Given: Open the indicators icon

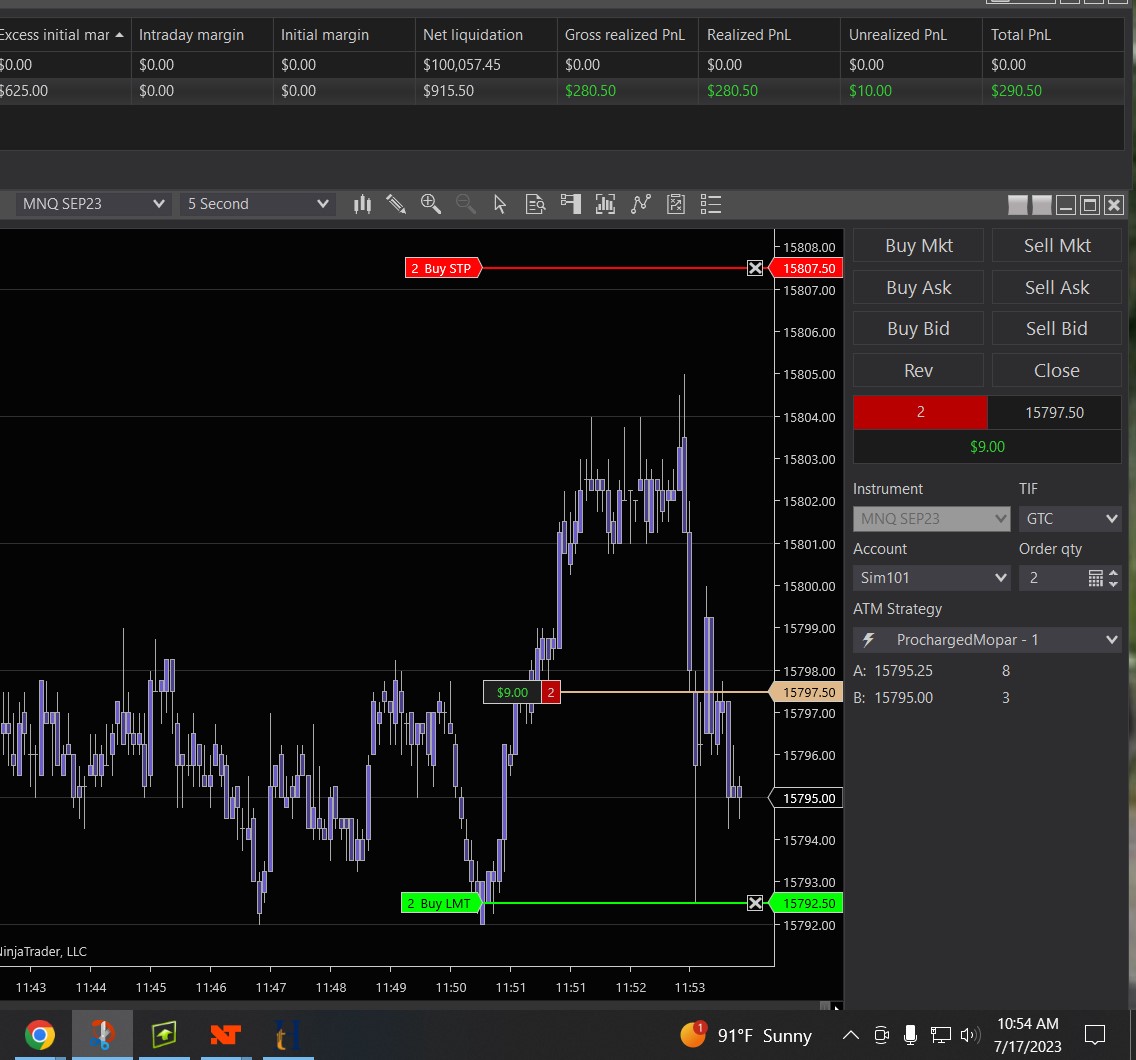Looking at the screenshot, I should 605,204.
